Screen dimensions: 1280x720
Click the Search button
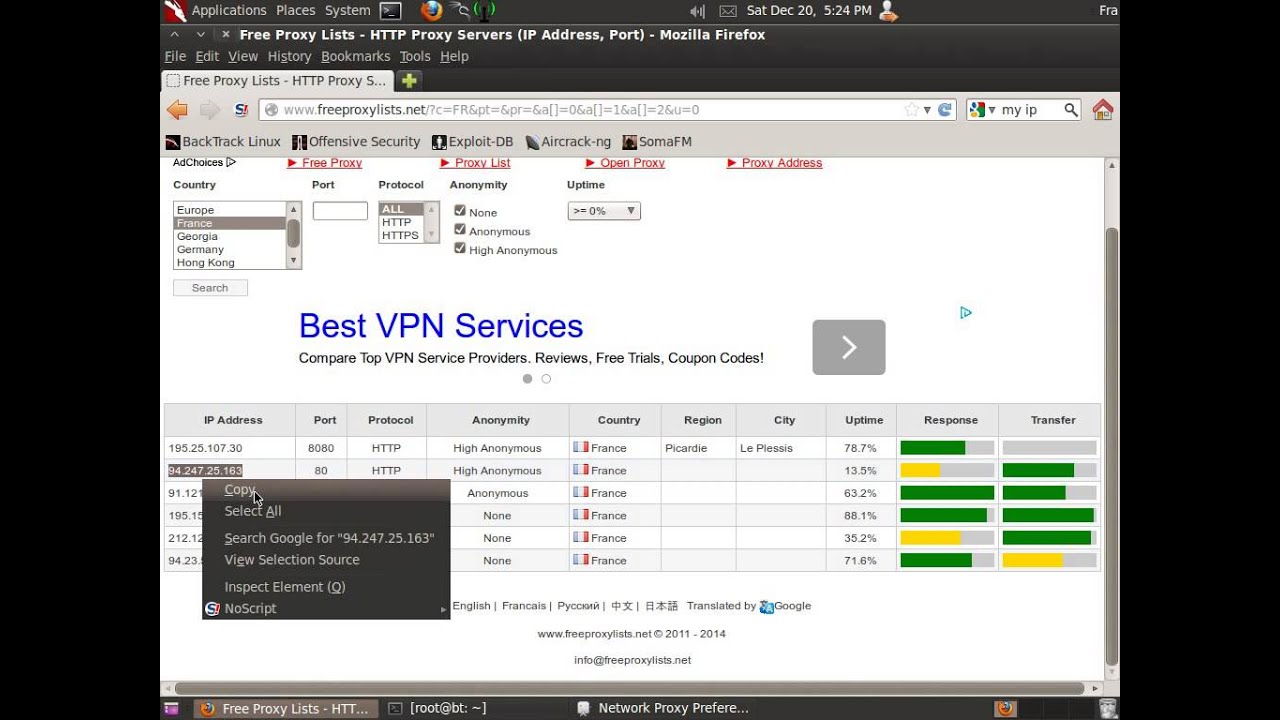pyautogui.click(x=210, y=288)
